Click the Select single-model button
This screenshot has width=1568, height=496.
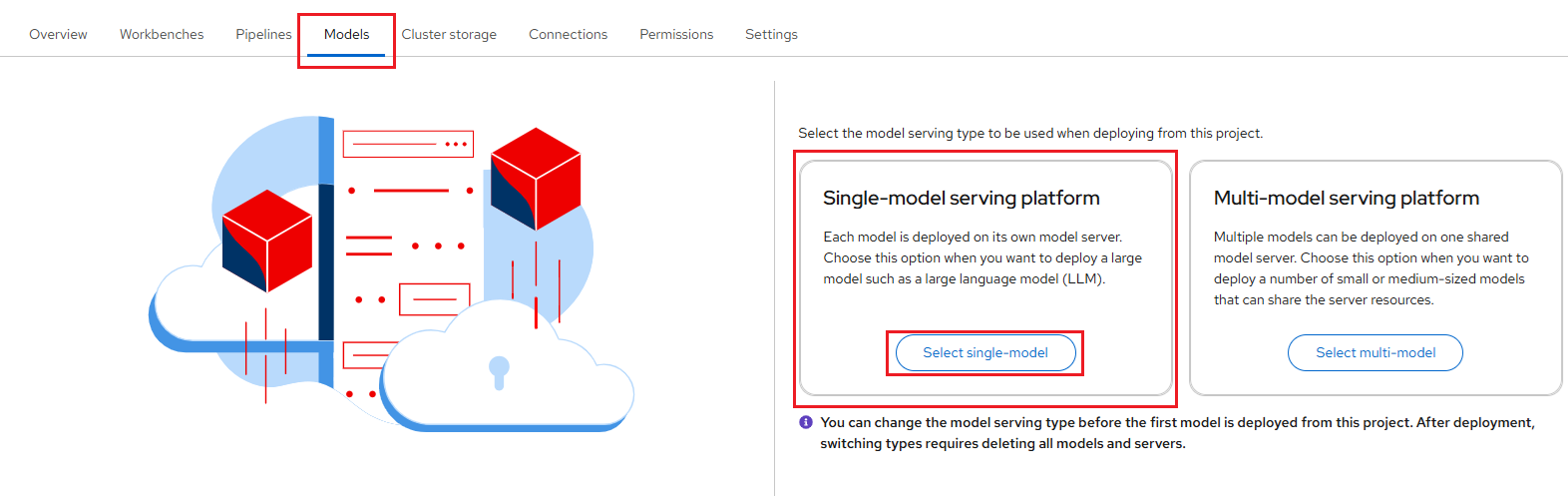click(x=984, y=352)
